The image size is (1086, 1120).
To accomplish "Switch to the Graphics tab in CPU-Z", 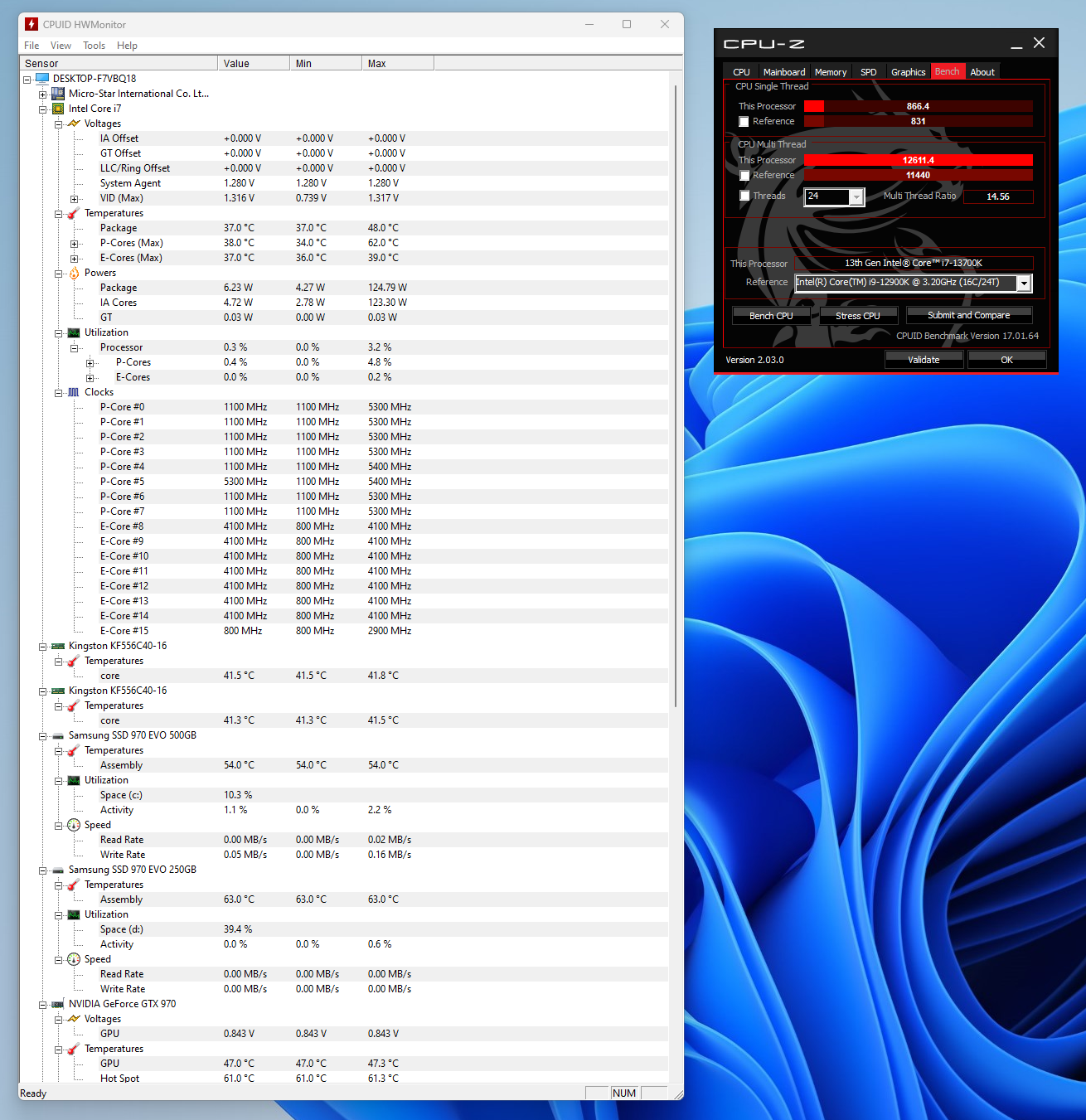I will click(908, 72).
